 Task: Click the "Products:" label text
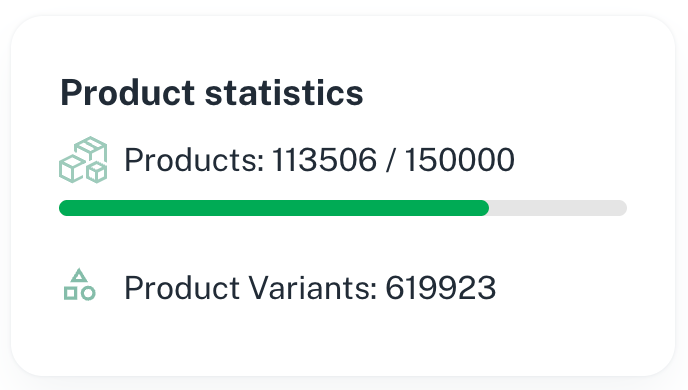pyautogui.click(x=194, y=160)
